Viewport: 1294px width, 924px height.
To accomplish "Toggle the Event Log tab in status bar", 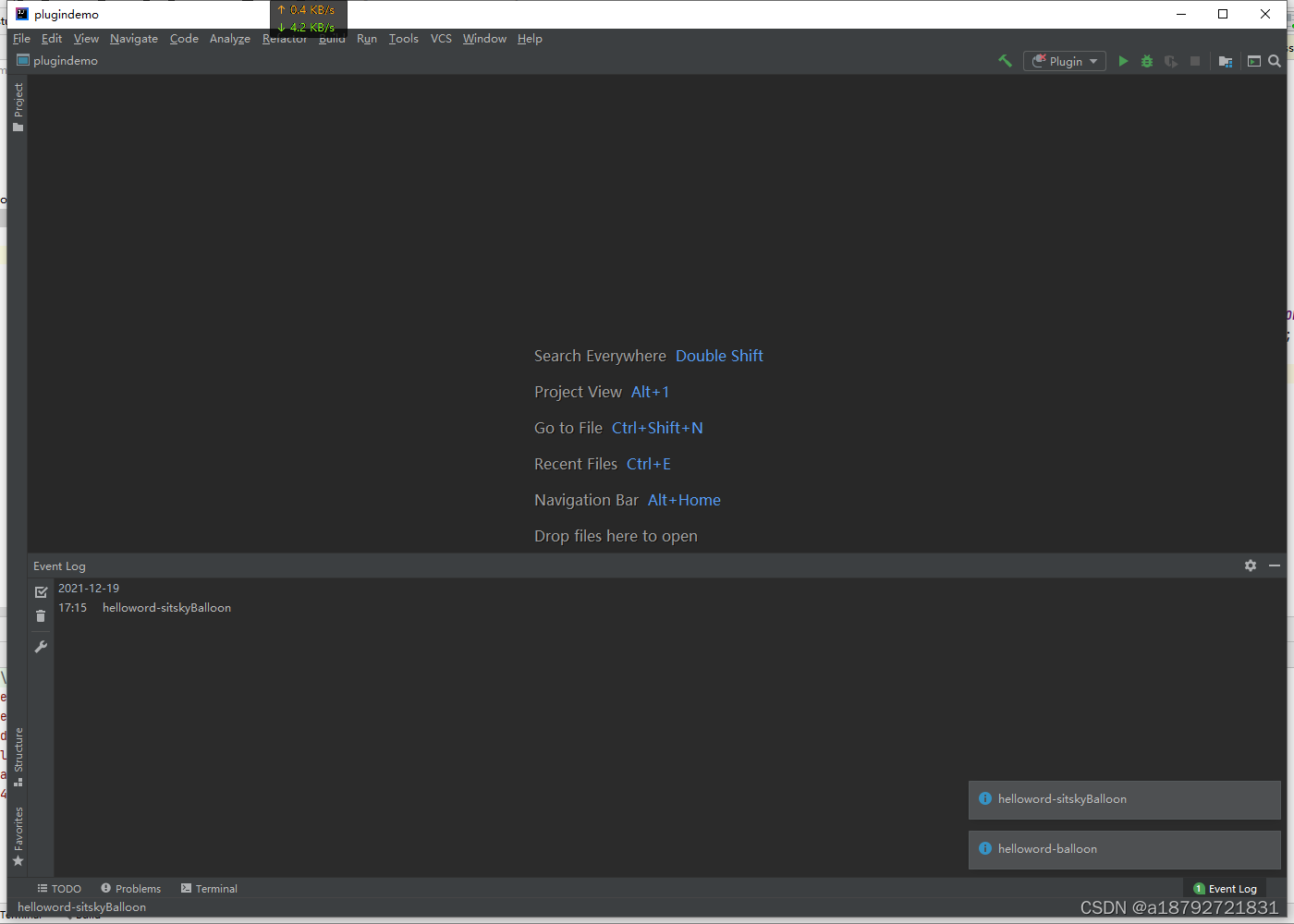I will point(1225,889).
